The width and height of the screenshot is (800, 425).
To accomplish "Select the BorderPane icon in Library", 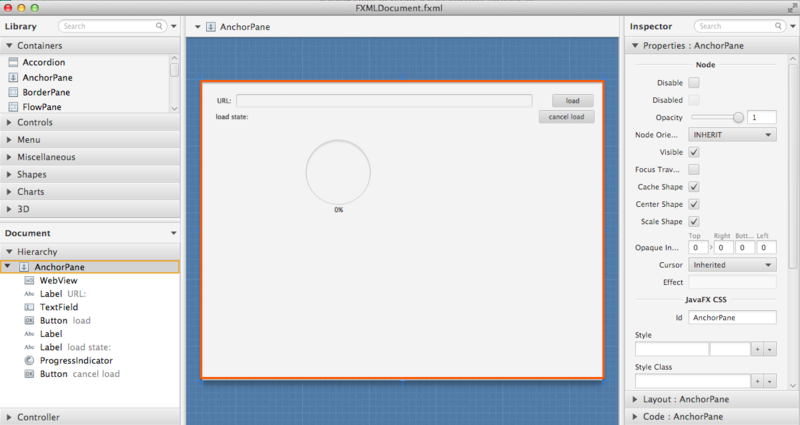I will point(13,92).
